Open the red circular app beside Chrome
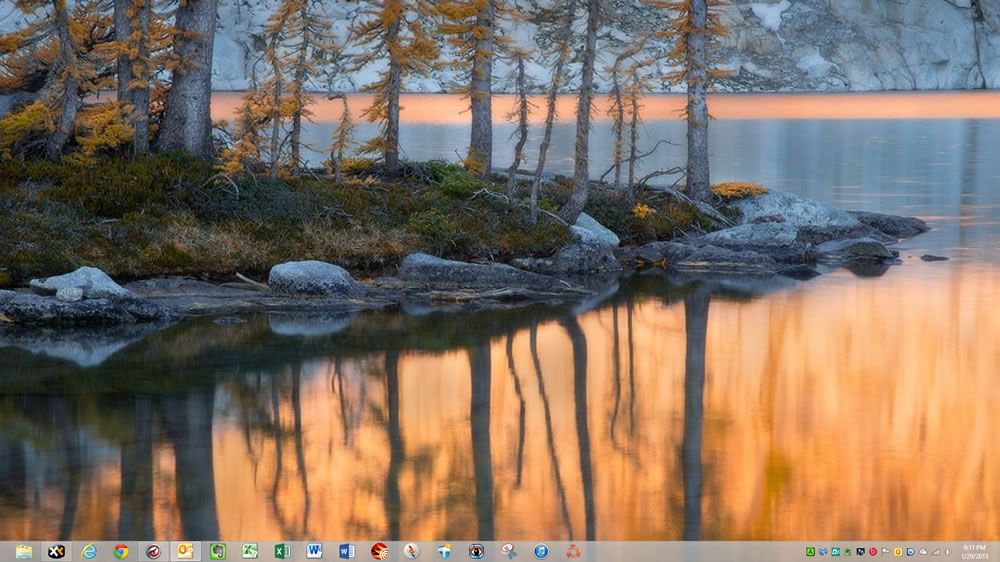This screenshot has width=1000, height=562. coord(153,551)
